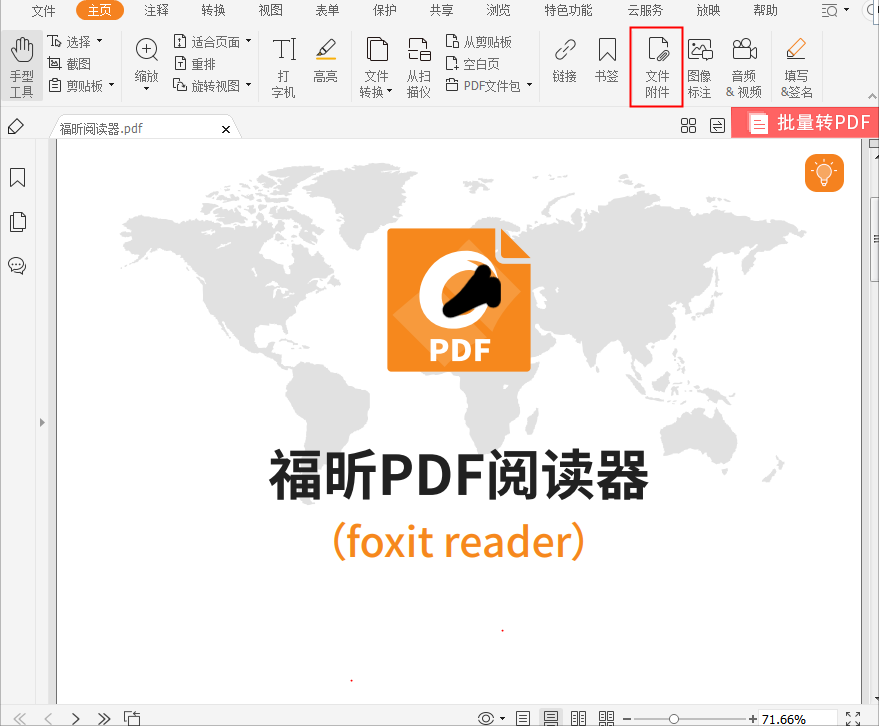Enable continuous page view mode
The image size is (879, 726).
tap(550, 718)
